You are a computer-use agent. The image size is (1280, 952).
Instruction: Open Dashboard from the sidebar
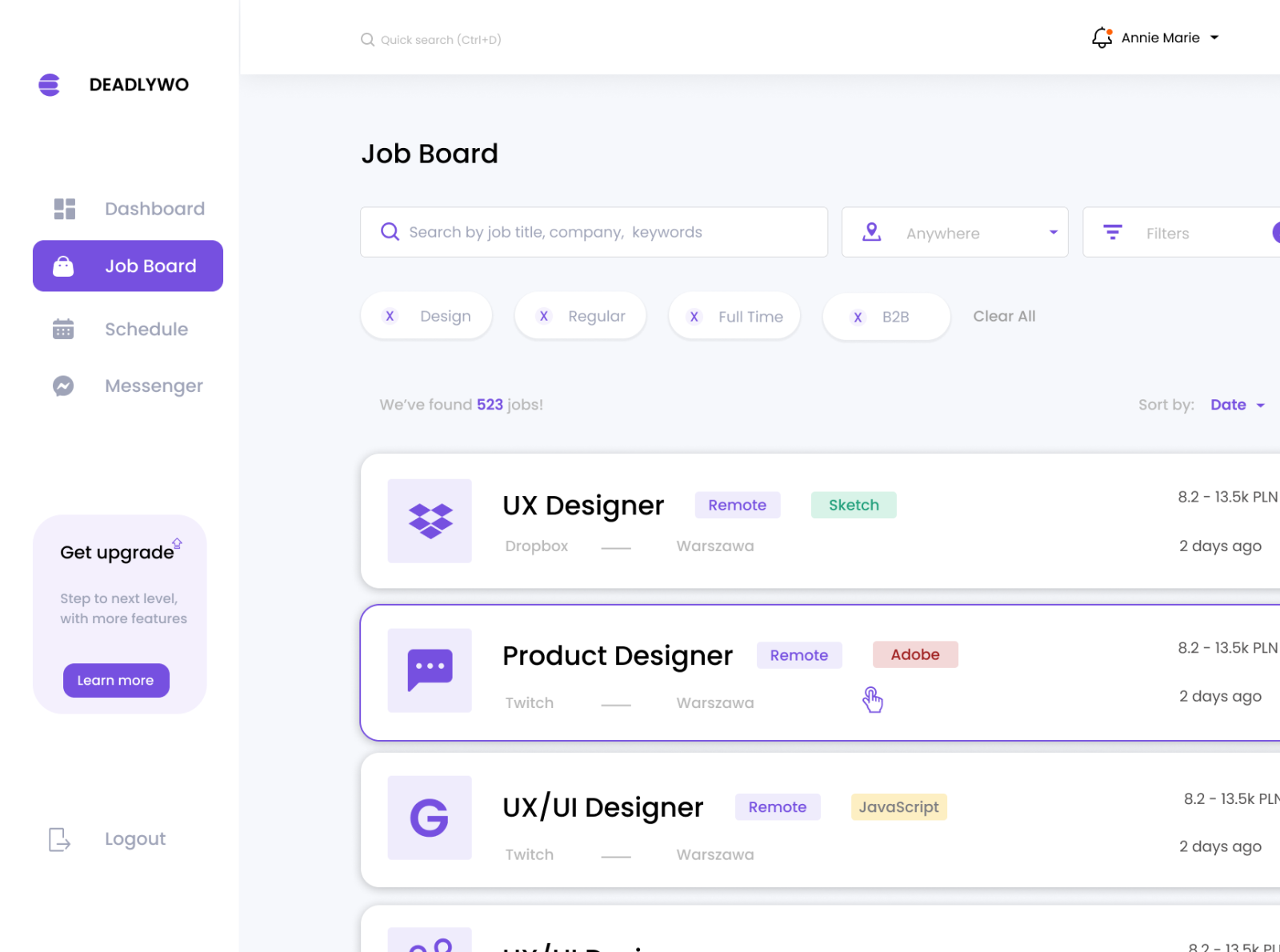154,208
